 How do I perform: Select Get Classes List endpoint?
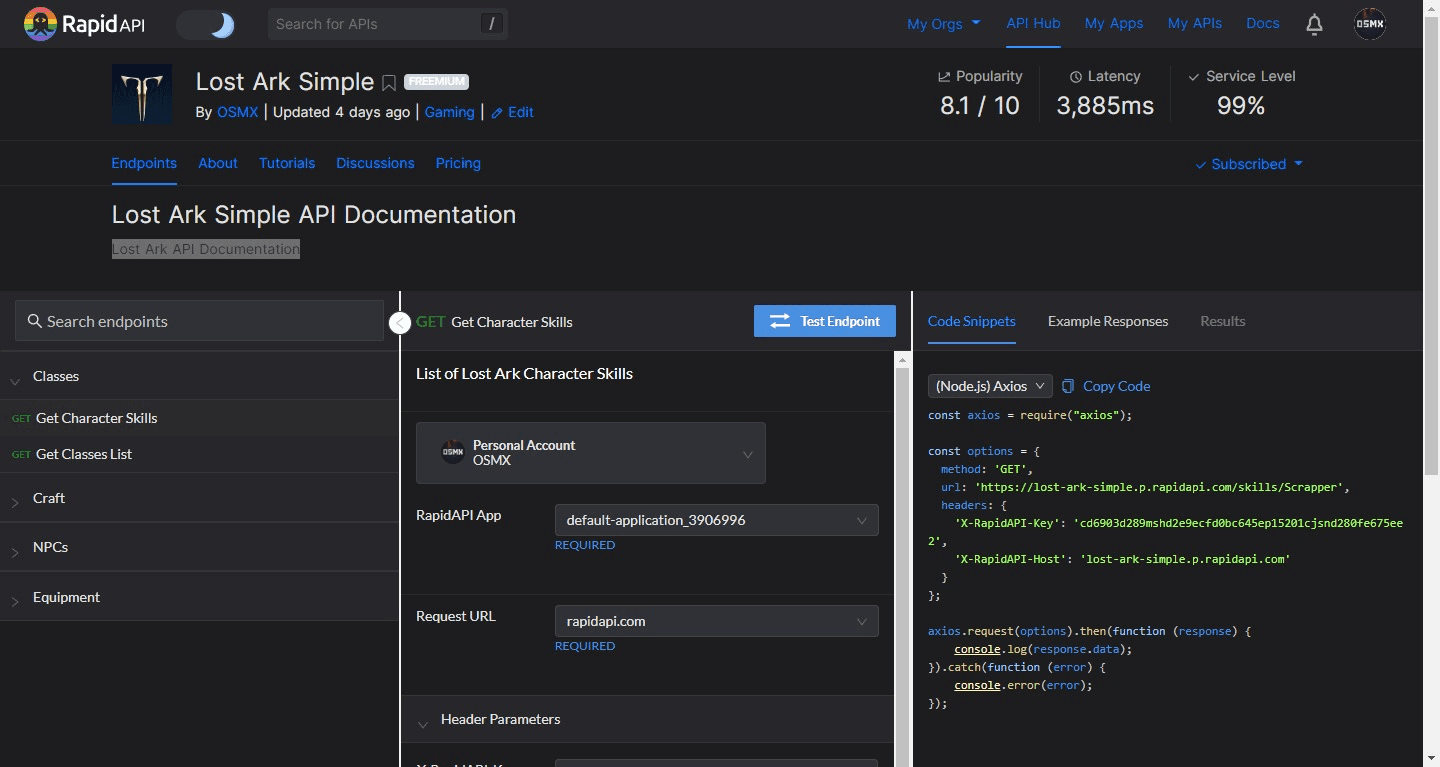tap(199, 454)
